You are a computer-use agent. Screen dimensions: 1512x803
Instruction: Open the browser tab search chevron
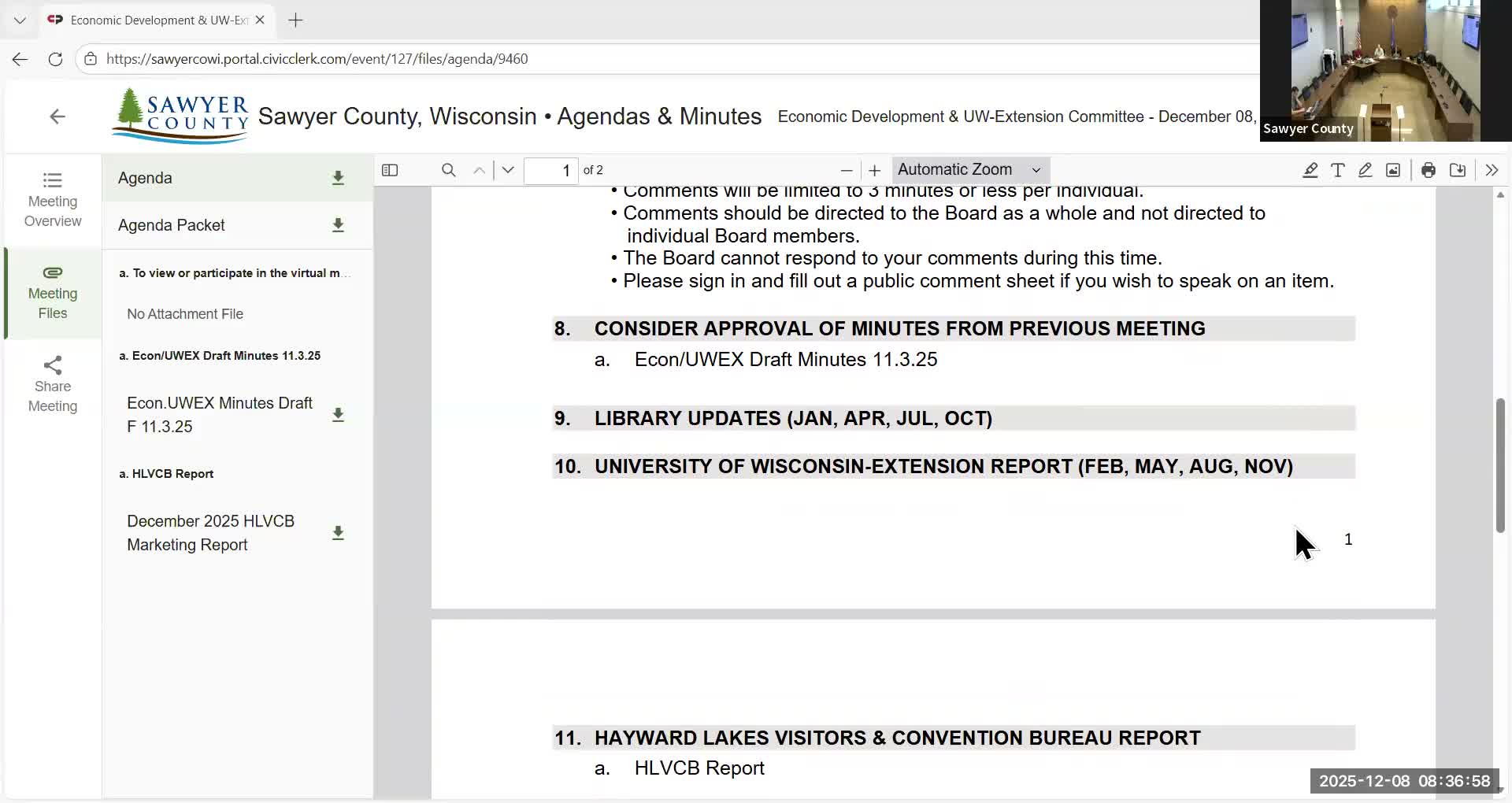click(x=20, y=20)
